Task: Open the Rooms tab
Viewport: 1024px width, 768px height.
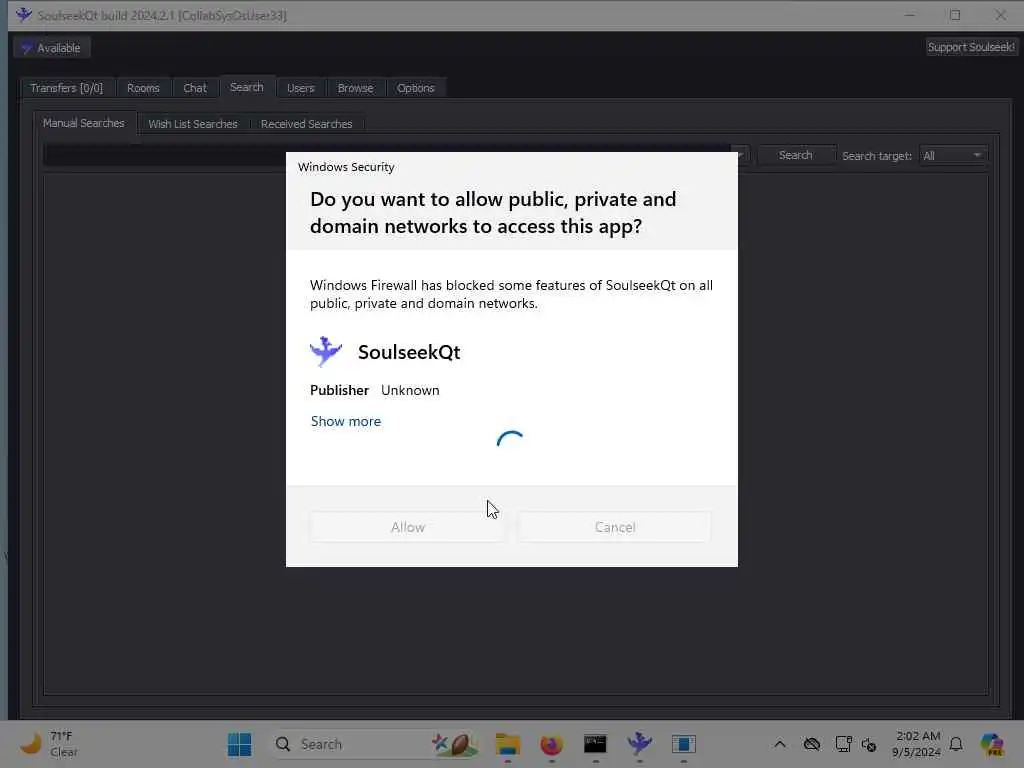Action: pos(143,88)
